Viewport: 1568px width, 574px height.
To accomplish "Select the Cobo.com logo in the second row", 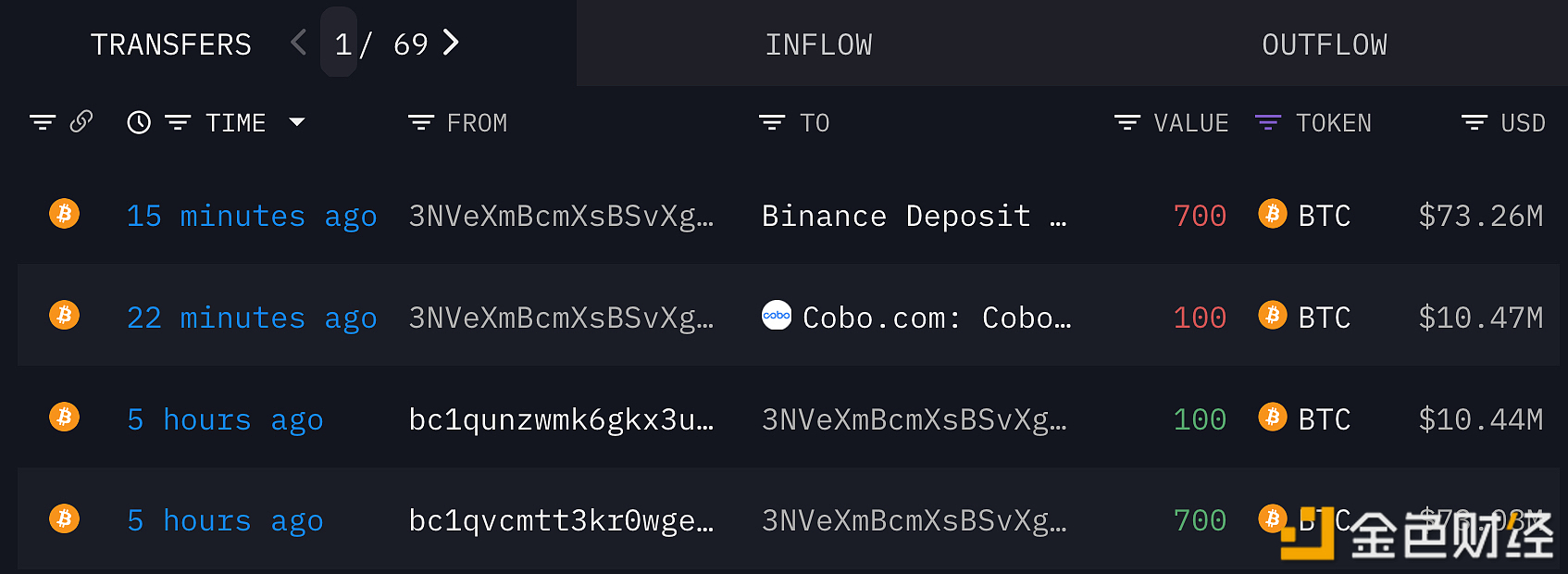I will pos(777,316).
